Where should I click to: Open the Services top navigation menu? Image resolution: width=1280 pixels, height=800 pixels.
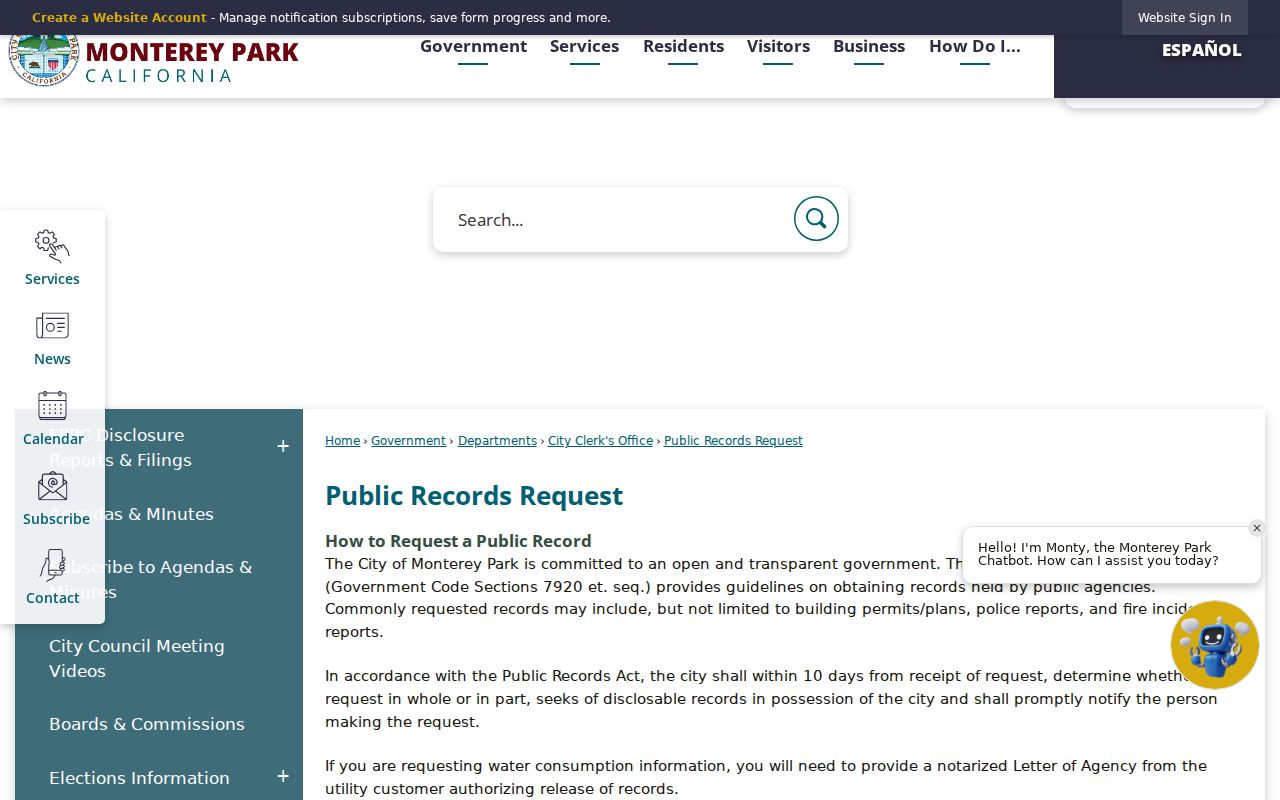[584, 47]
